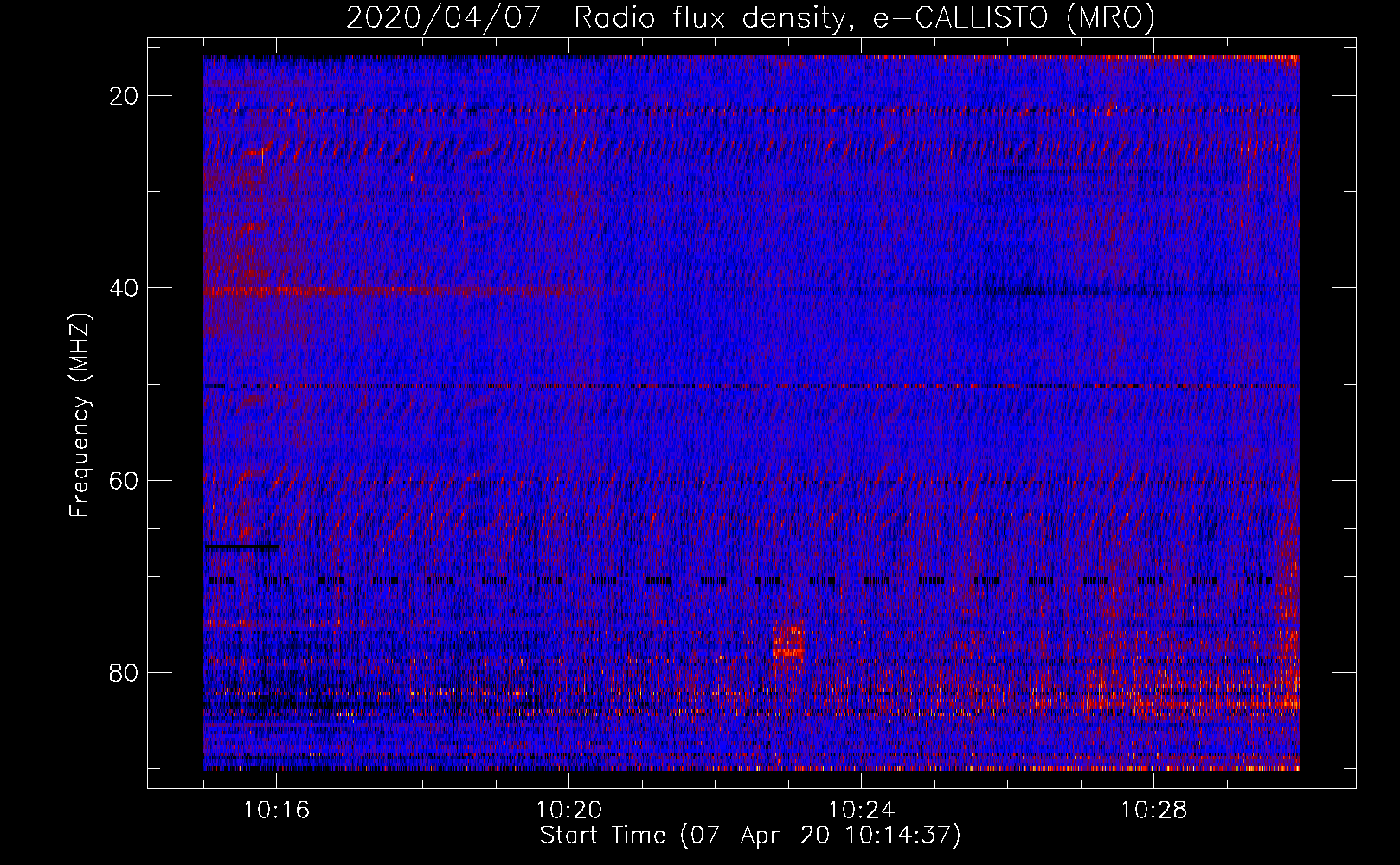Click the 20 frequency tick label
1400x865 pixels.
click(125, 96)
